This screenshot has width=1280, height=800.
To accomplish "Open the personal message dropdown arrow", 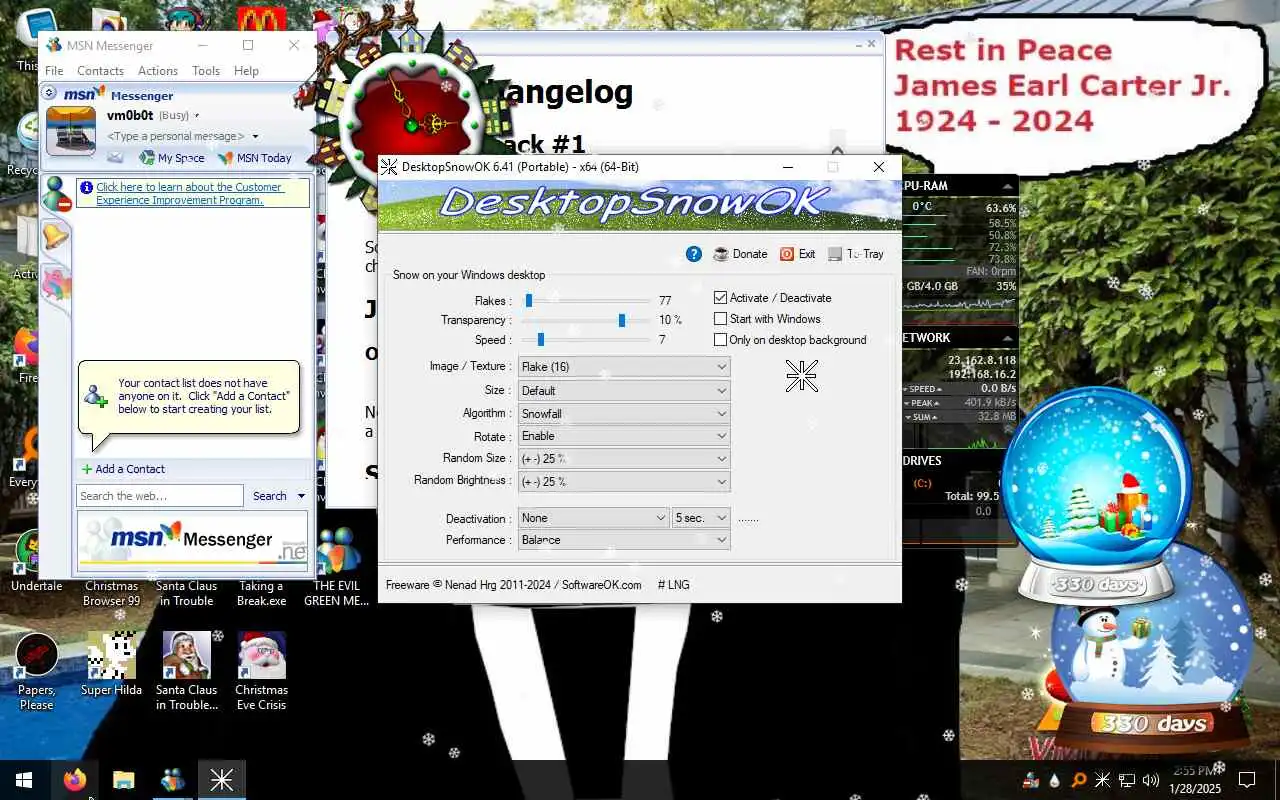I will point(255,136).
